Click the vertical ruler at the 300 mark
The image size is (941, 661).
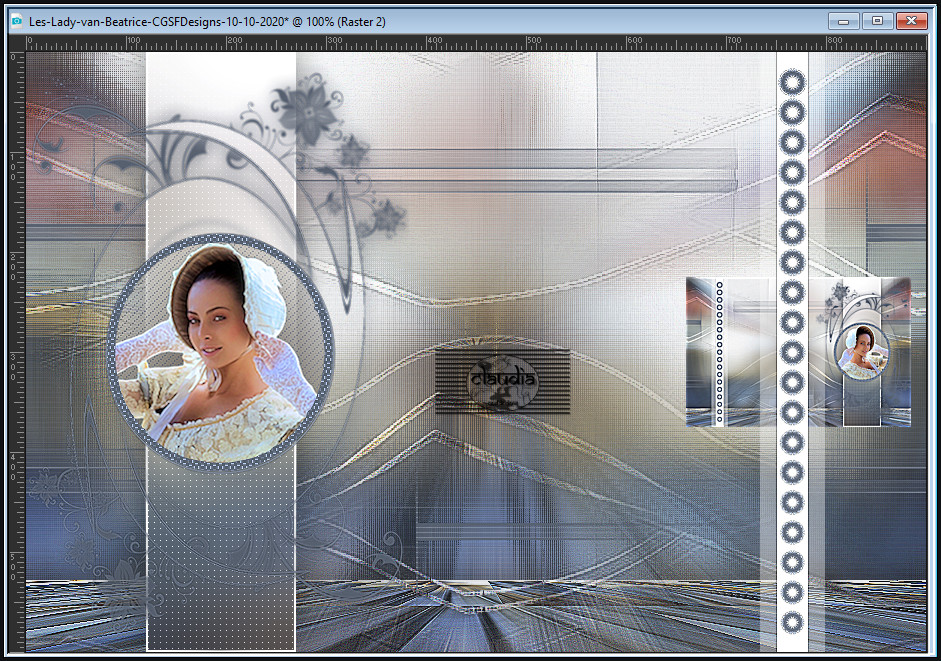(16, 366)
